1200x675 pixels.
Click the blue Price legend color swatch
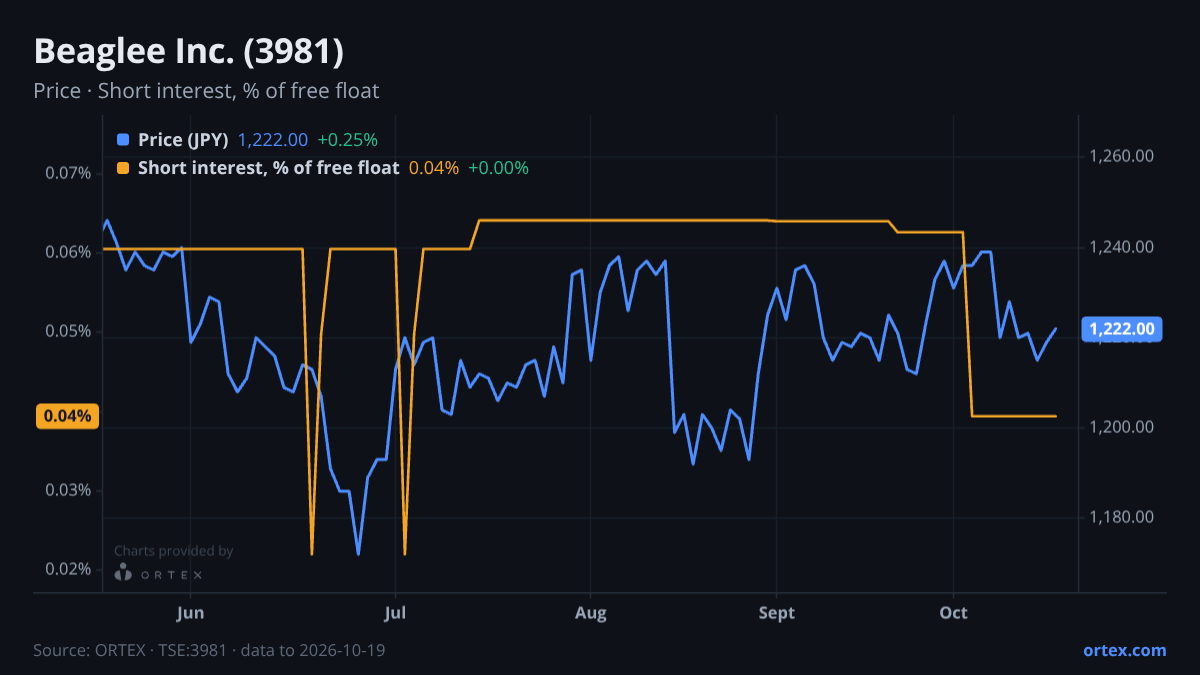(x=123, y=140)
